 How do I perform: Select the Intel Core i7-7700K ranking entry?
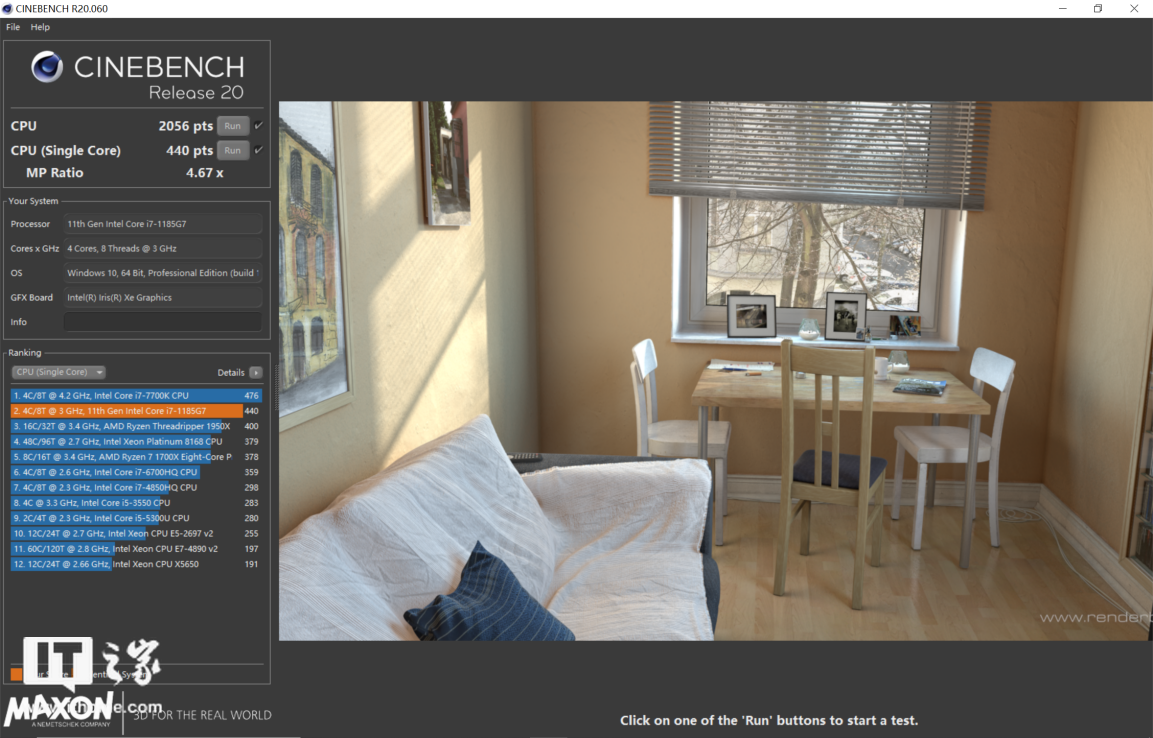[127, 395]
